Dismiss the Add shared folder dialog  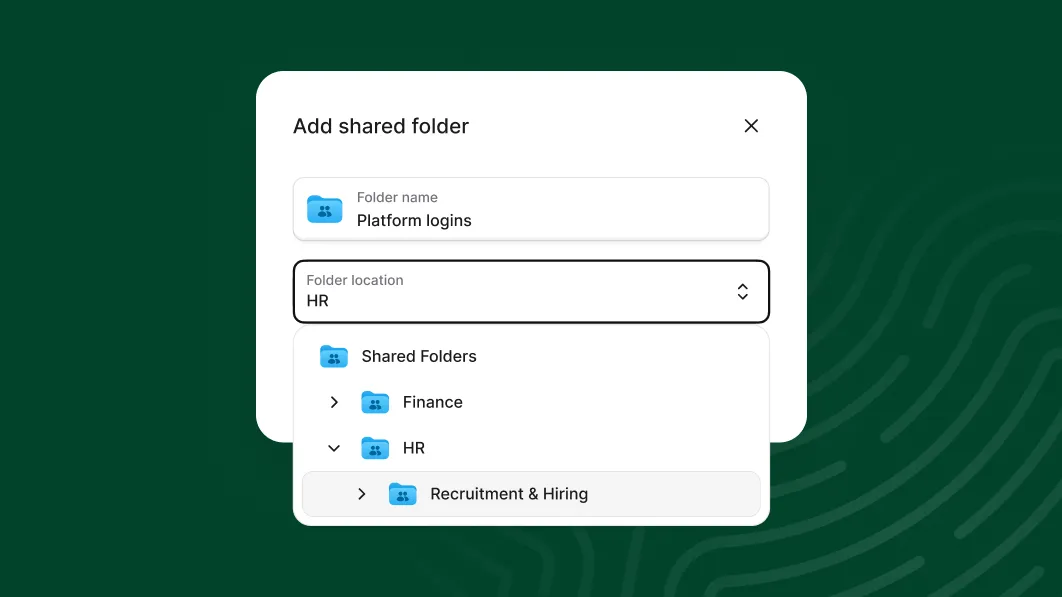(x=751, y=126)
